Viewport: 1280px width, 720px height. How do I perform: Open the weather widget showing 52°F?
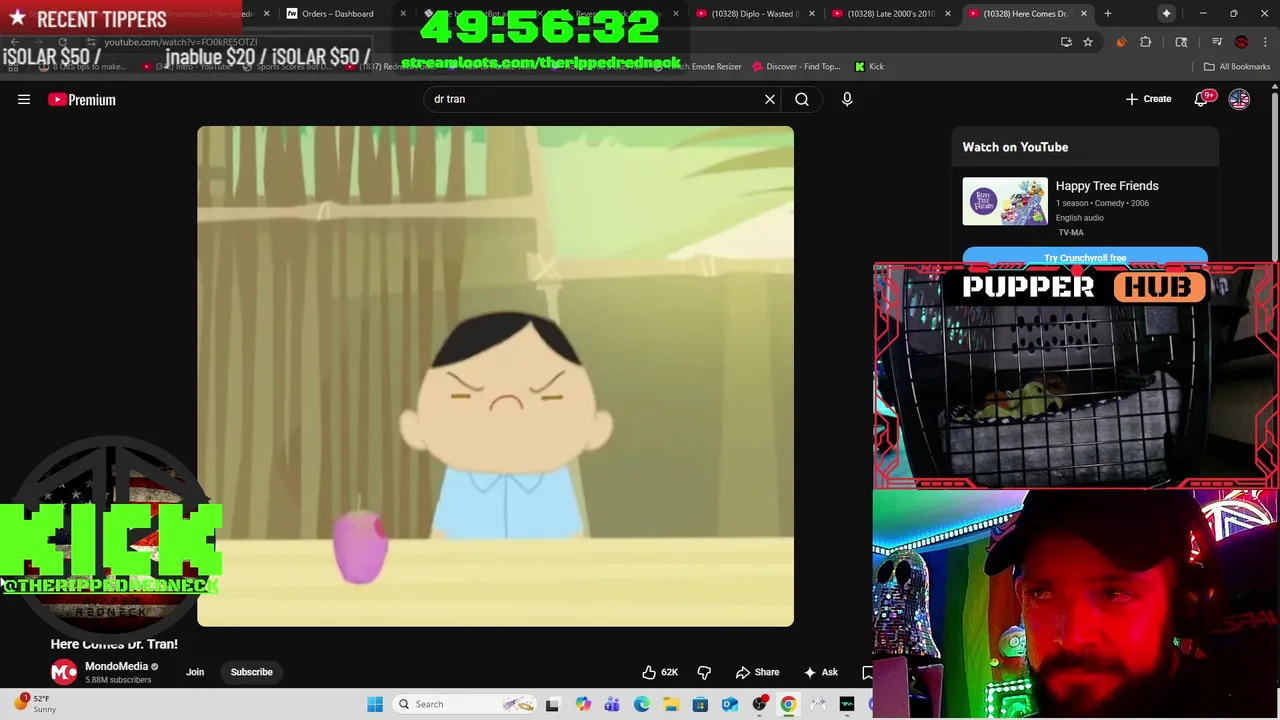(x=34, y=704)
